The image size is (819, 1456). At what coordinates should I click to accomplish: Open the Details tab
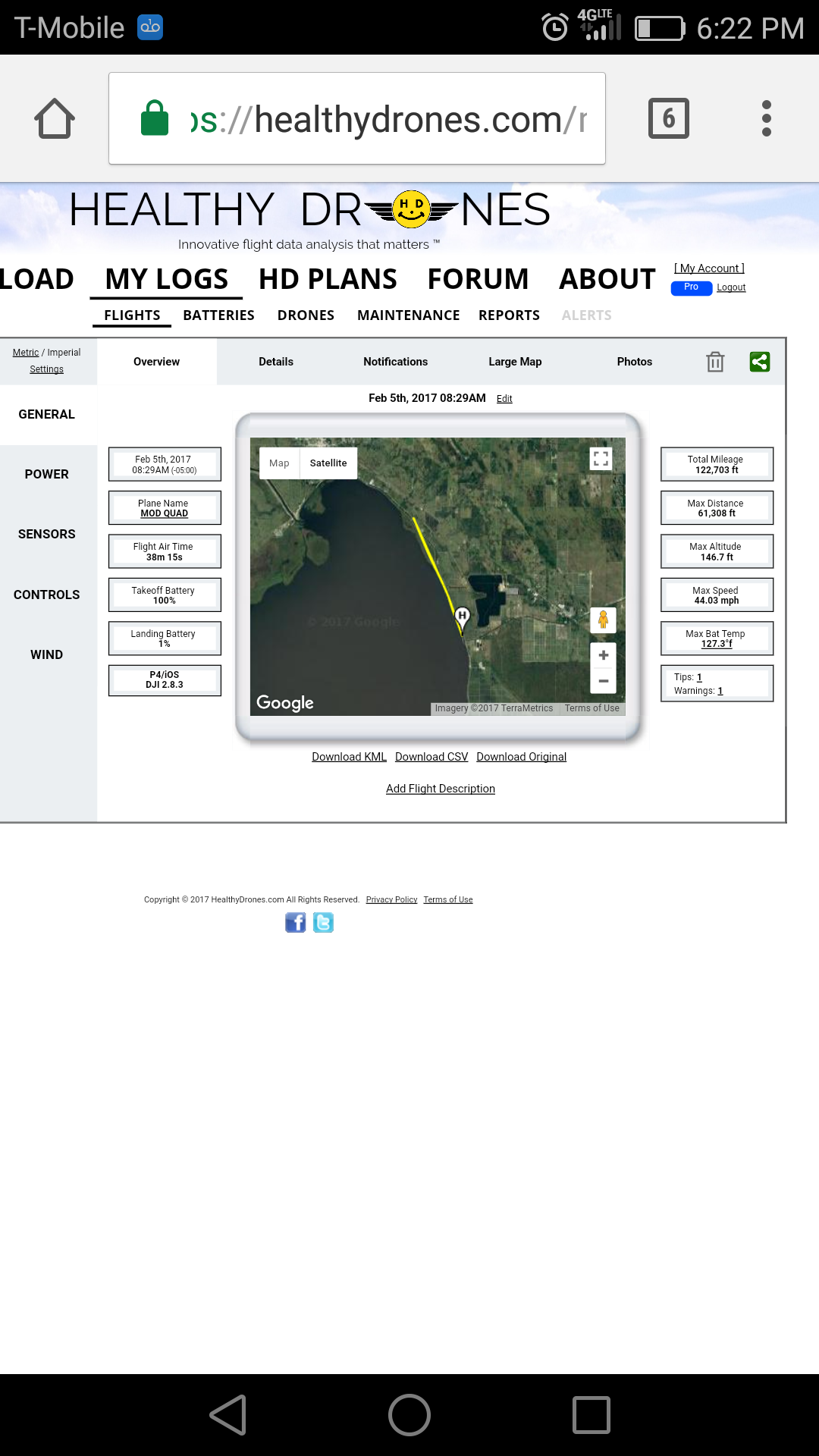[276, 362]
